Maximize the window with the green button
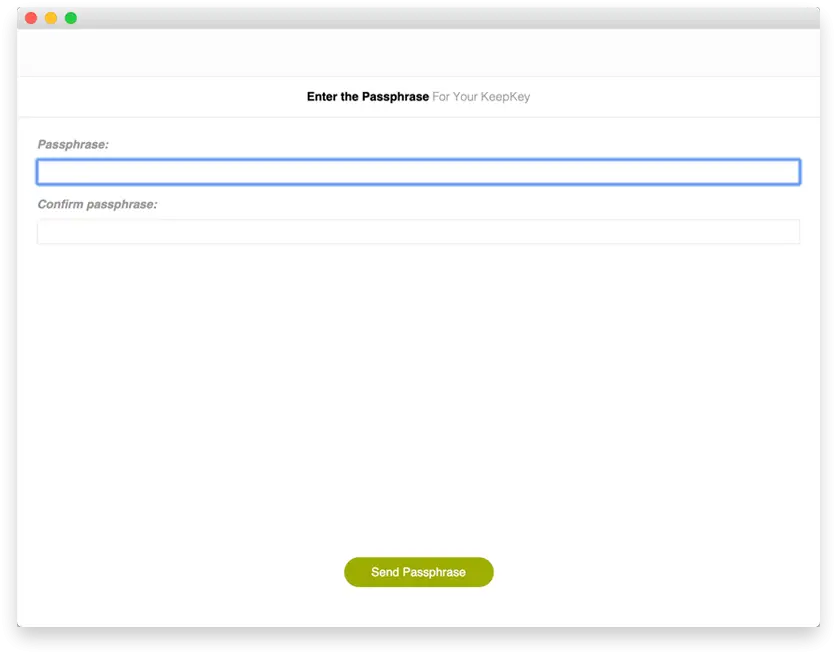The width and height of the screenshot is (836, 654). (71, 18)
